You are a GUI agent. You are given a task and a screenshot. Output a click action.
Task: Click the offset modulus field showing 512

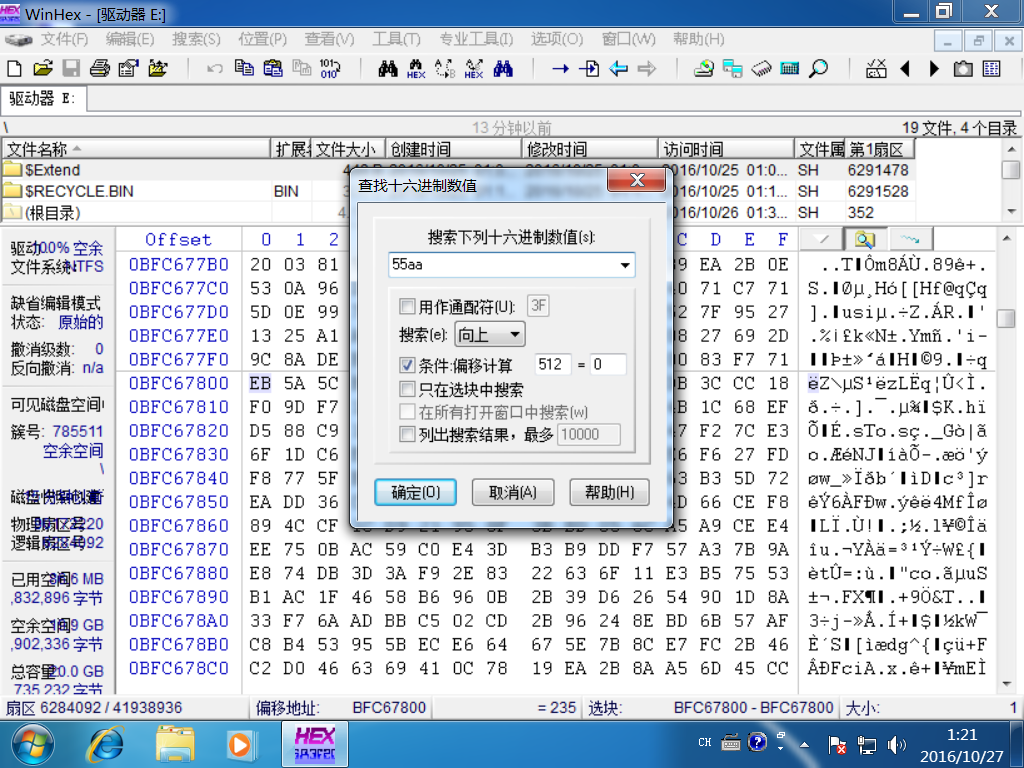552,364
